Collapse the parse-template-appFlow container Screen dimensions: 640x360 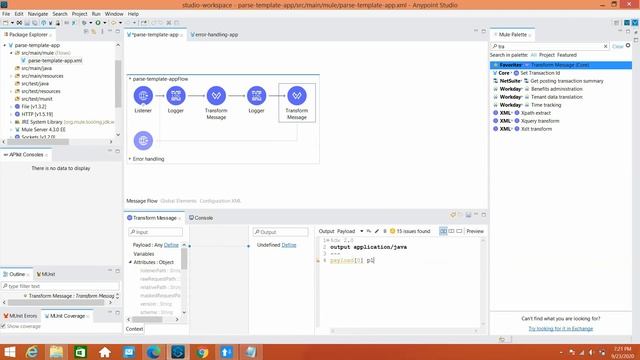pos(130,79)
